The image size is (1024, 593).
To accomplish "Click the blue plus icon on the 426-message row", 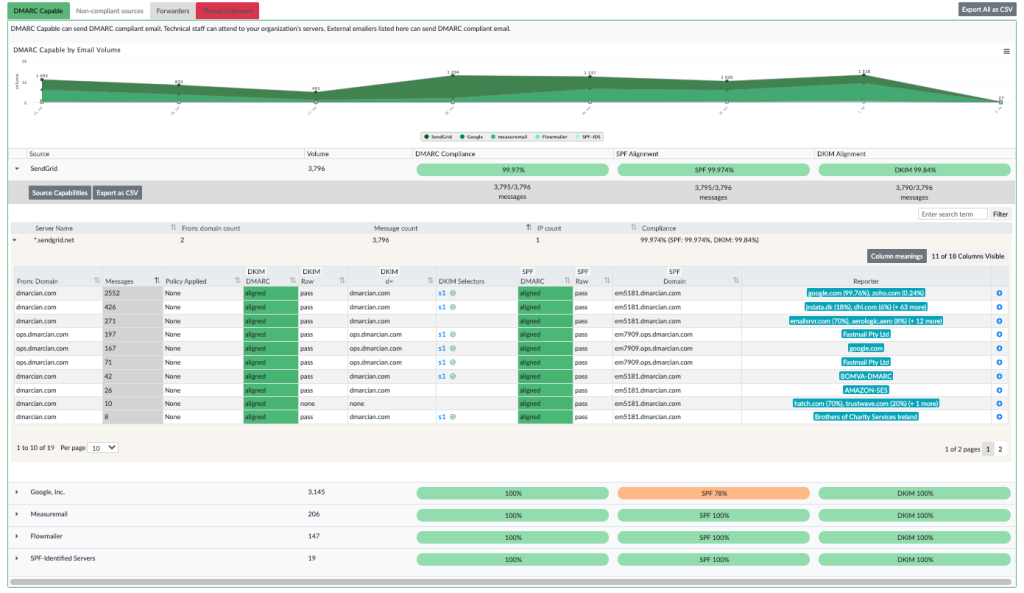I will (999, 307).
